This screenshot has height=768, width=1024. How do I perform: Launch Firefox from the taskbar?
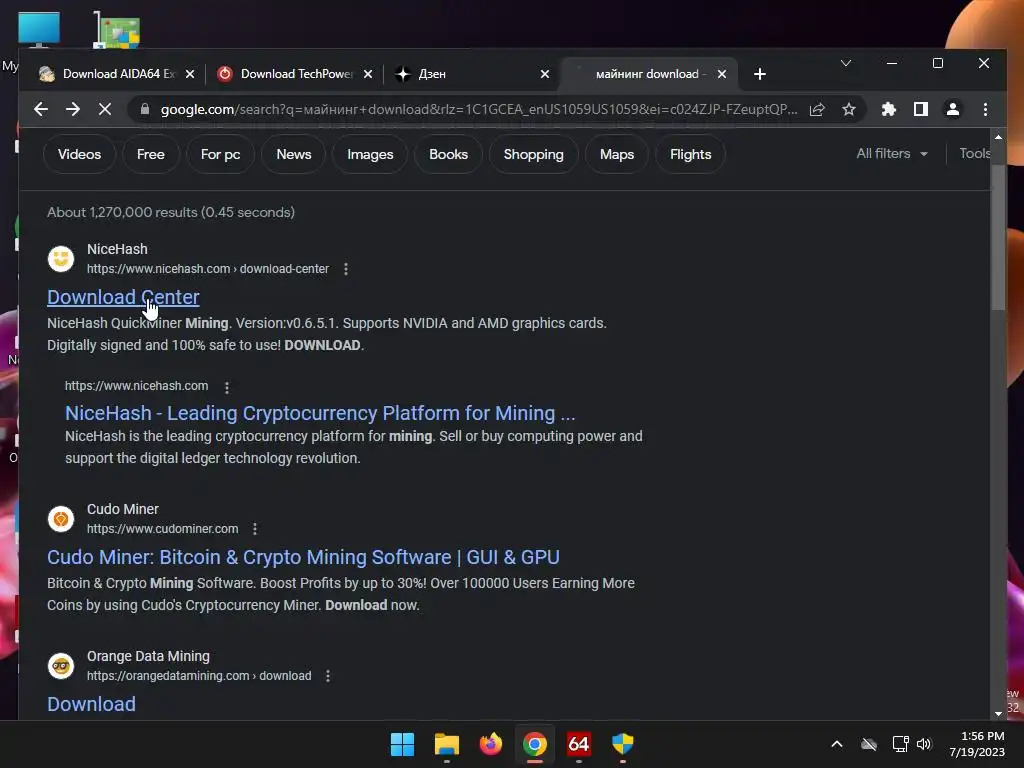click(490, 744)
